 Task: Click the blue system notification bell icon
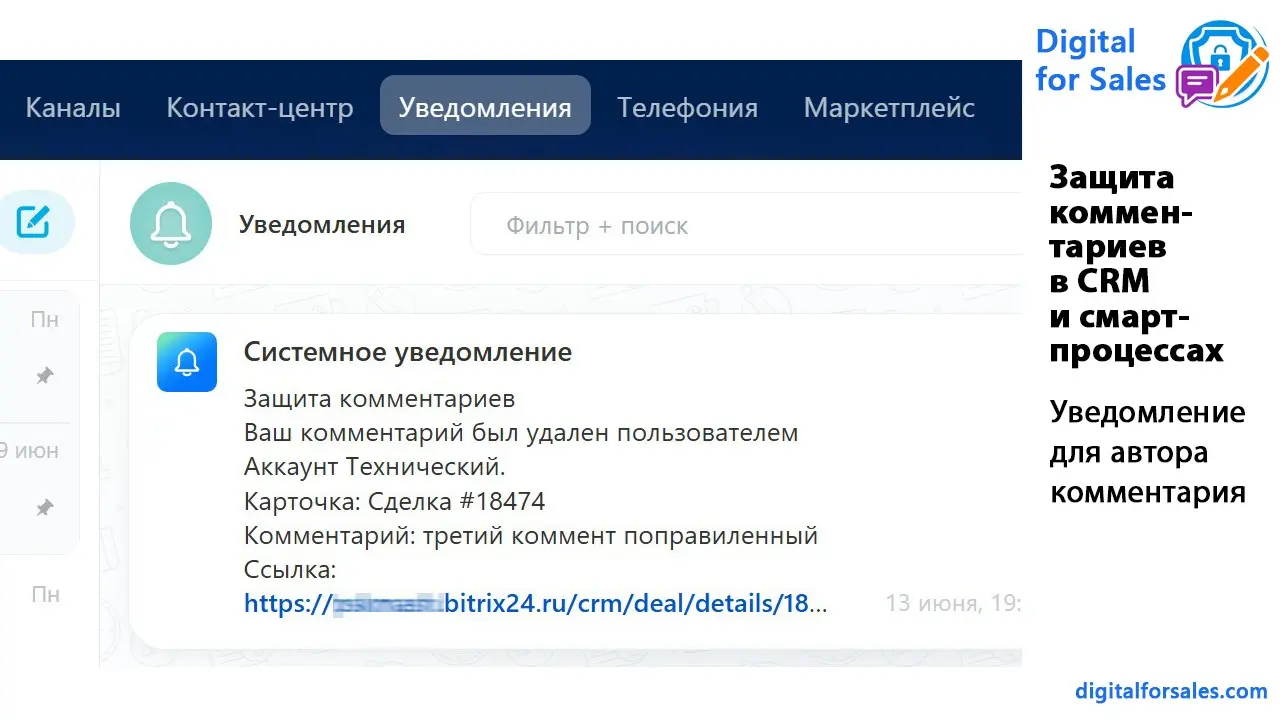(187, 362)
